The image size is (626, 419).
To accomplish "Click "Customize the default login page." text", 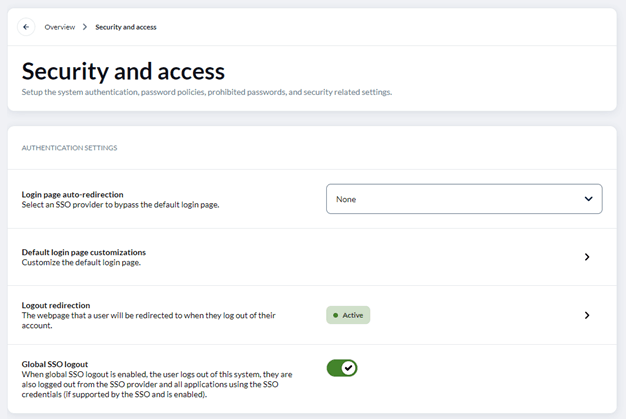I will click(x=81, y=263).
